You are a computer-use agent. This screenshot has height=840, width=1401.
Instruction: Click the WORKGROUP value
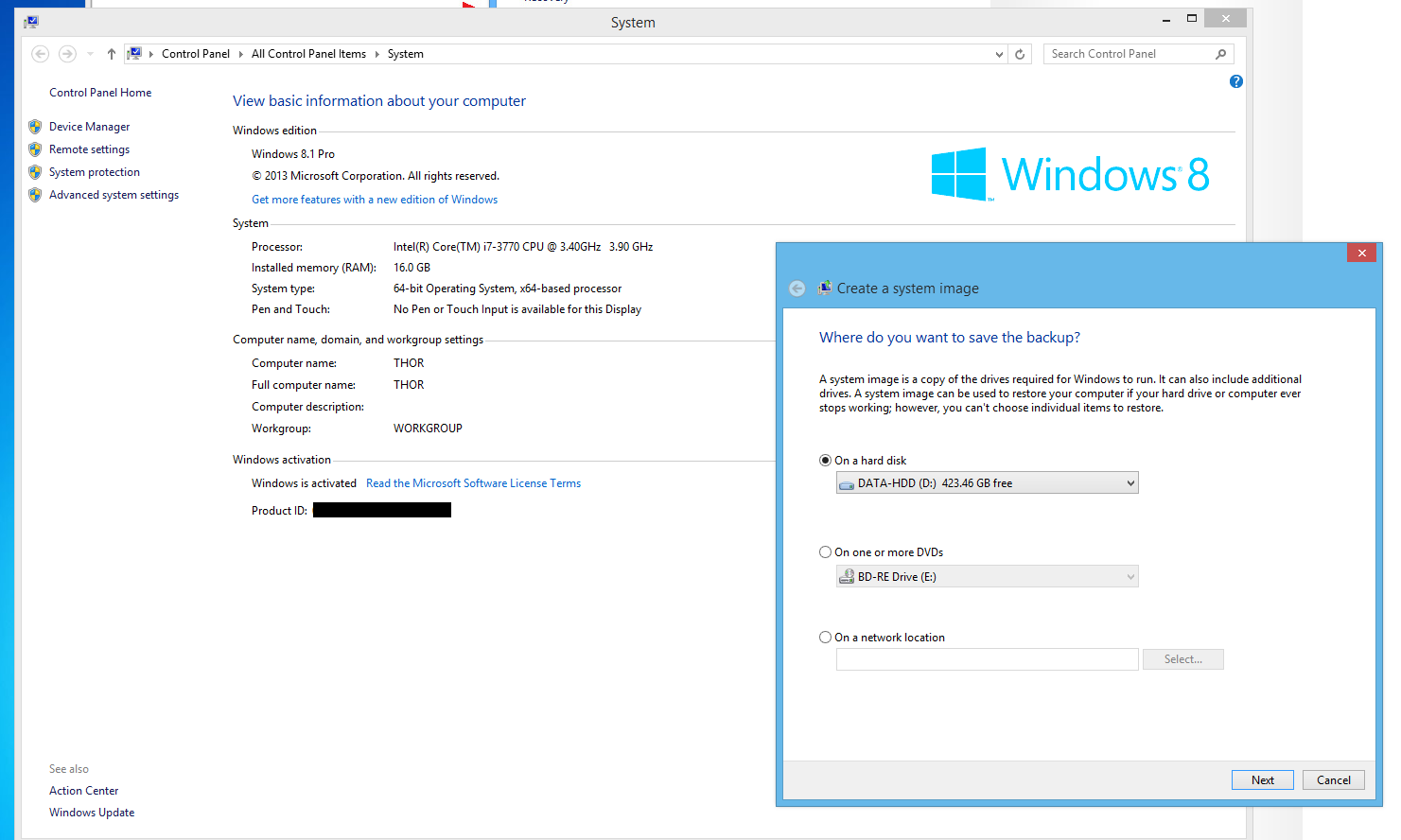point(428,429)
